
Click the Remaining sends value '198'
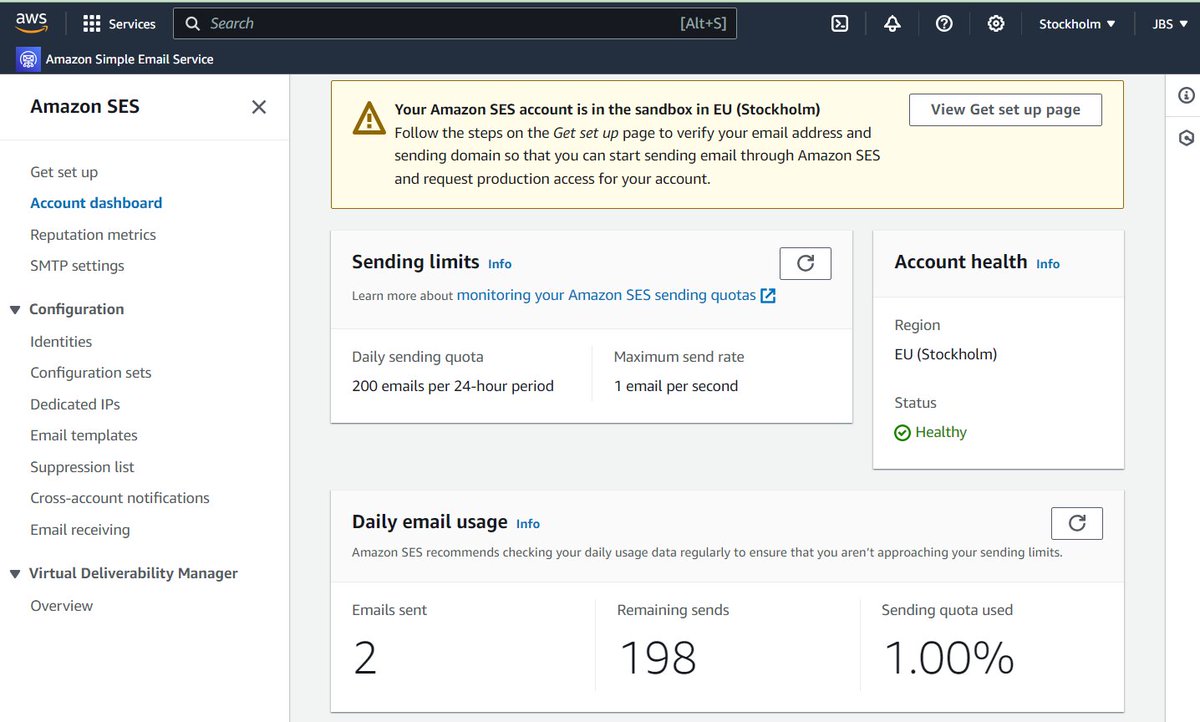pos(658,658)
